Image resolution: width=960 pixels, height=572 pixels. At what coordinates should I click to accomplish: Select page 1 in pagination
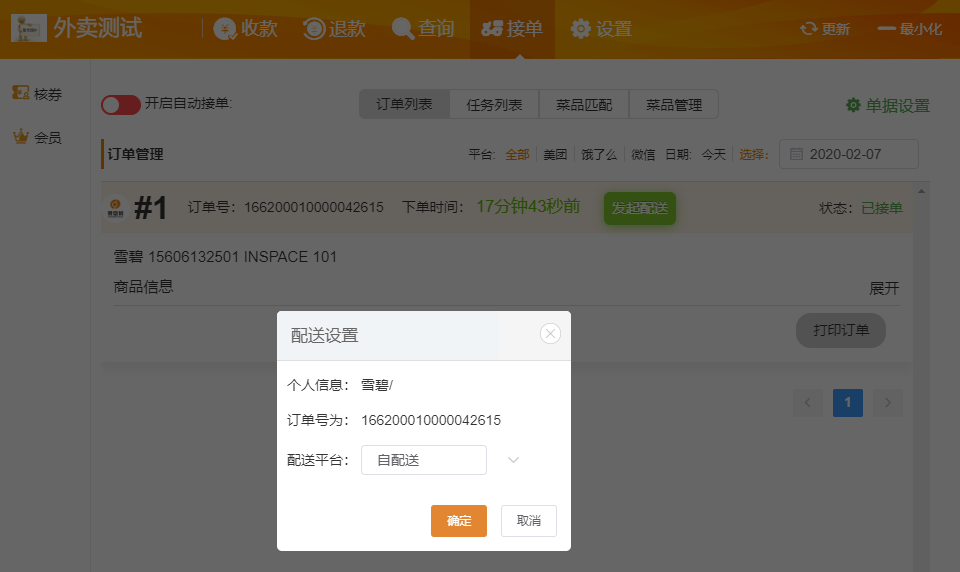[847, 403]
